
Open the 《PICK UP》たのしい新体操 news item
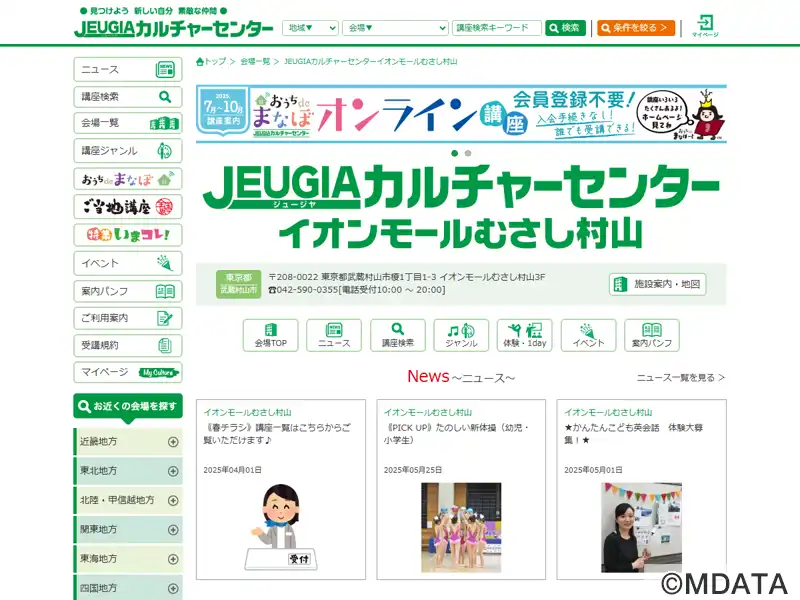tap(457, 434)
